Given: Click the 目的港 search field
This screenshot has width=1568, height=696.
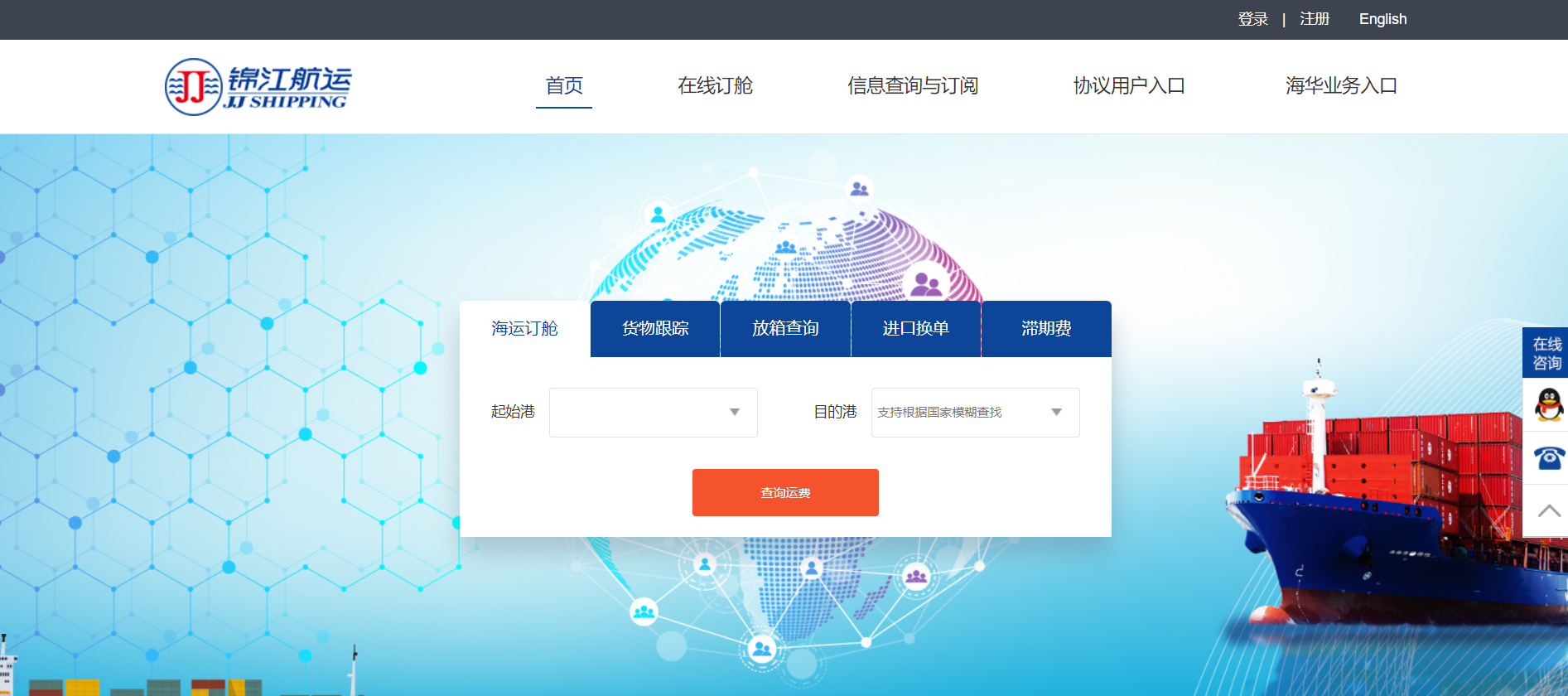Looking at the screenshot, I should coord(975,412).
